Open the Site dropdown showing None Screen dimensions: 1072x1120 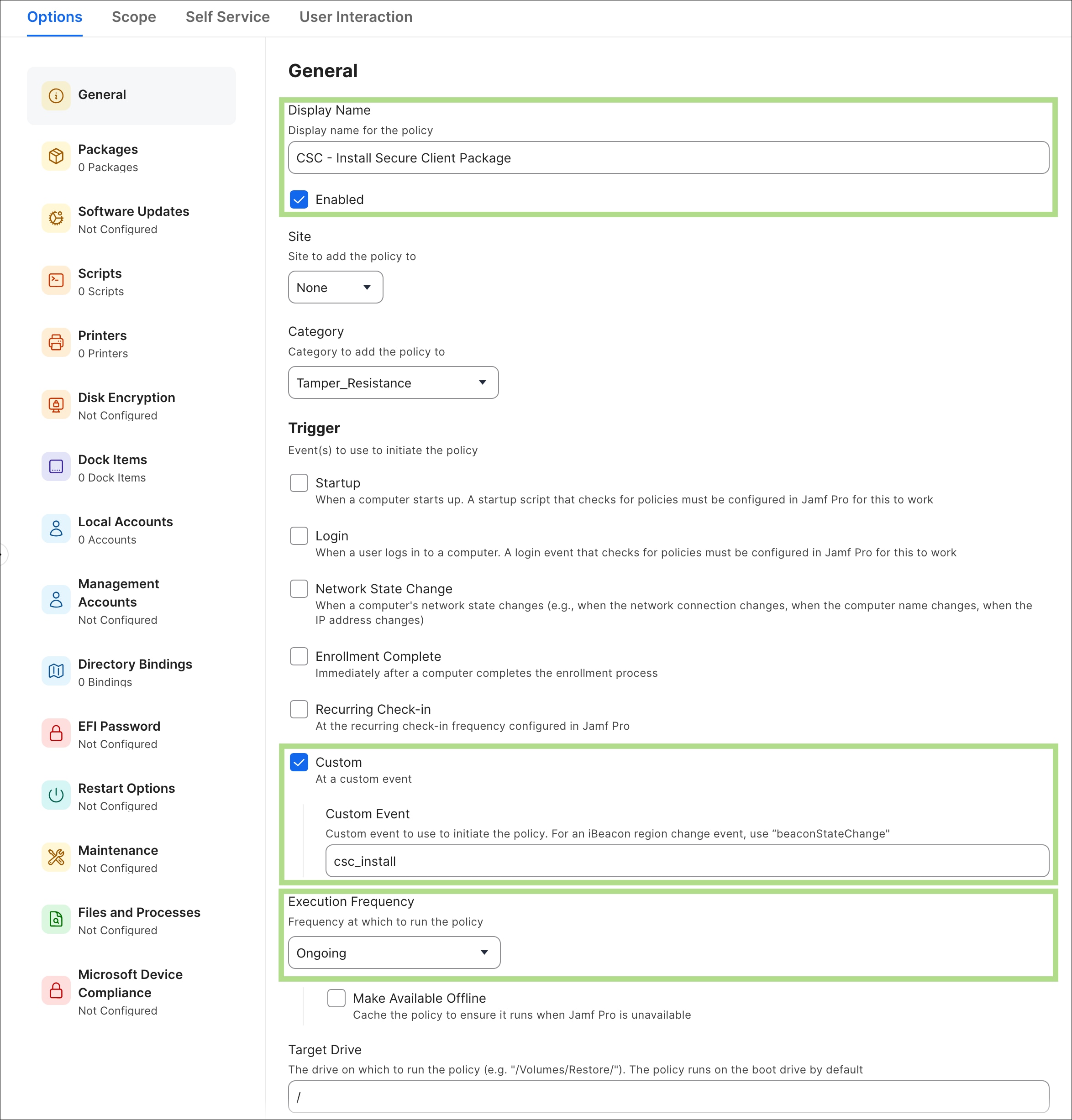[x=336, y=287]
